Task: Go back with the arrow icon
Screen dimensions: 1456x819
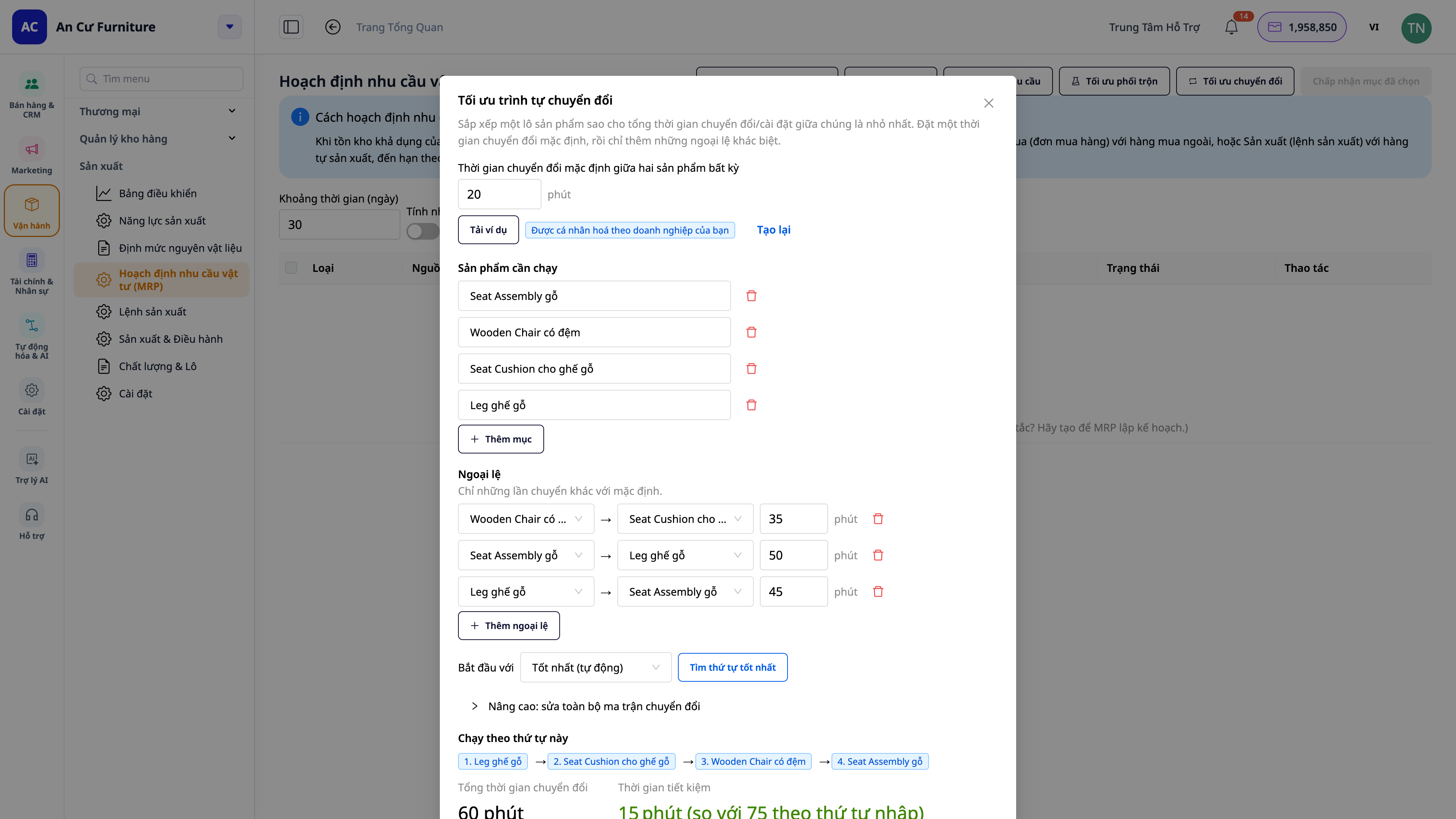Action: [x=333, y=27]
